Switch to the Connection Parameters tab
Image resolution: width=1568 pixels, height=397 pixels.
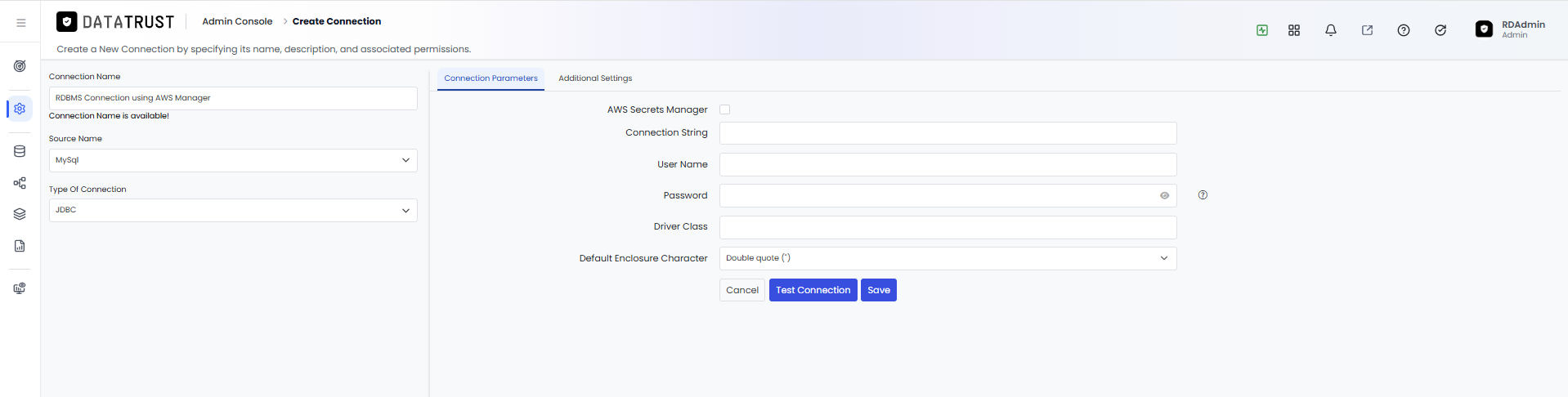pyautogui.click(x=491, y=78)
